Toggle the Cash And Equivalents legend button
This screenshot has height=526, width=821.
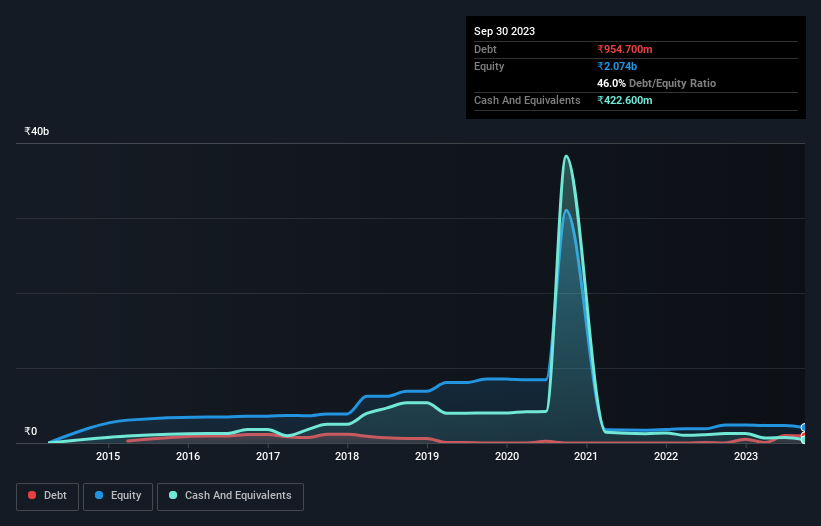pos(230,496)
